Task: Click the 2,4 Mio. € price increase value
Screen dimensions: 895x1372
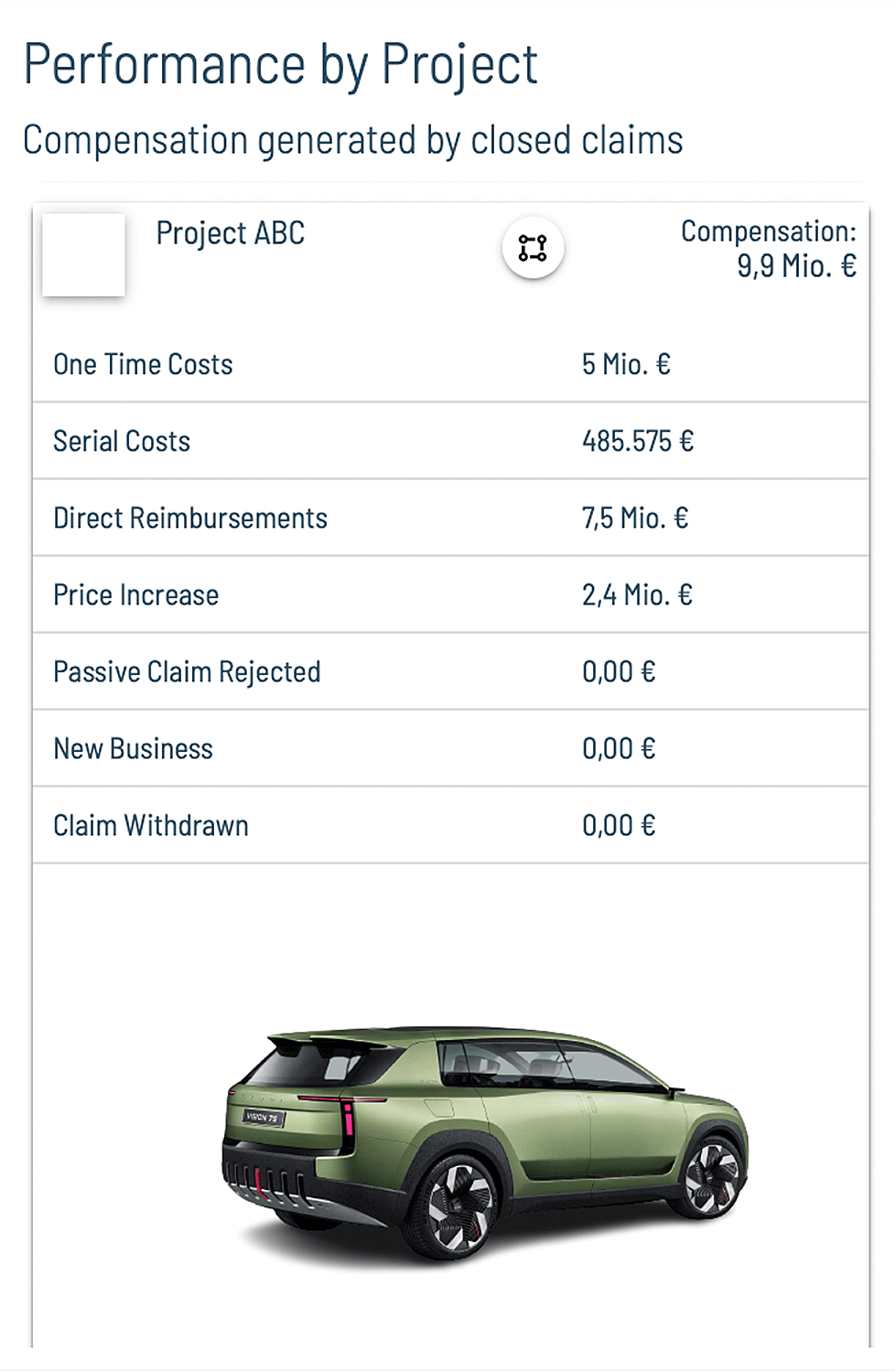Action: coord(637,595)
